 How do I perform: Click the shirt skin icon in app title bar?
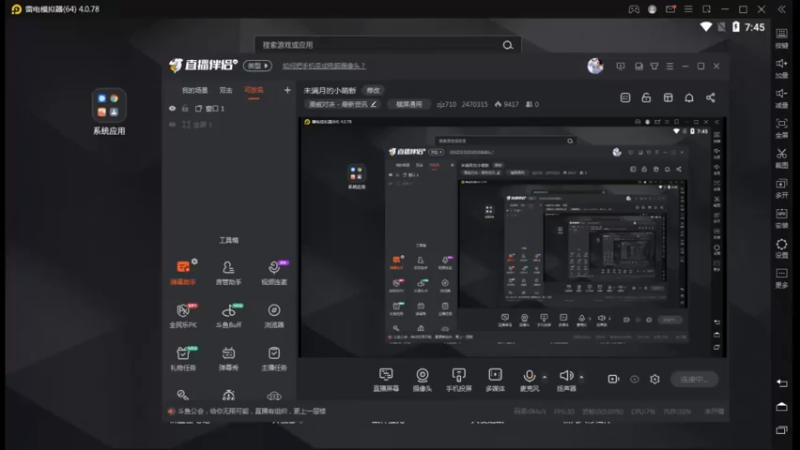[654, 66]
